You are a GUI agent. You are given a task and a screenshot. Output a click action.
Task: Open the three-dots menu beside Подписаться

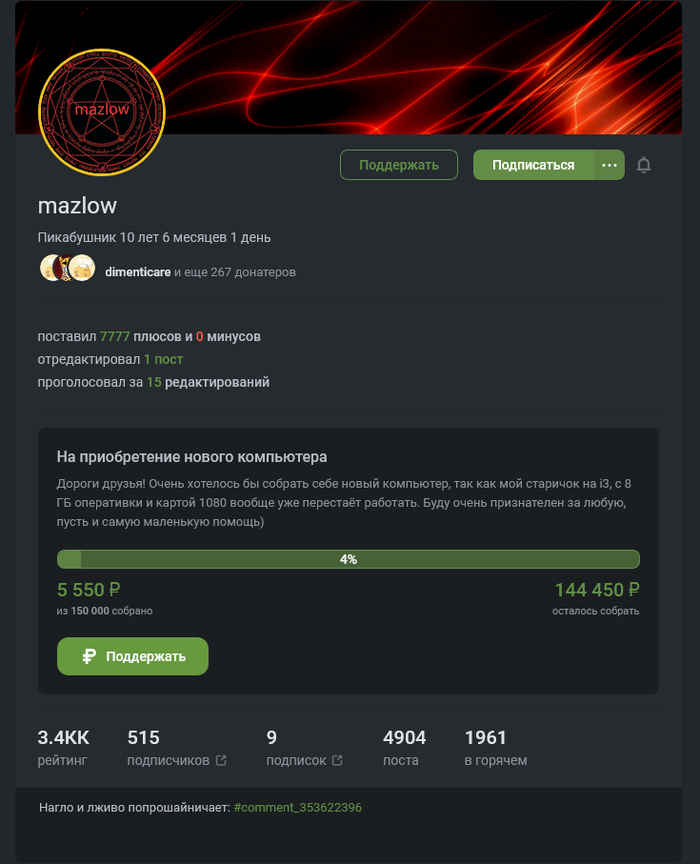click(609, 165)
